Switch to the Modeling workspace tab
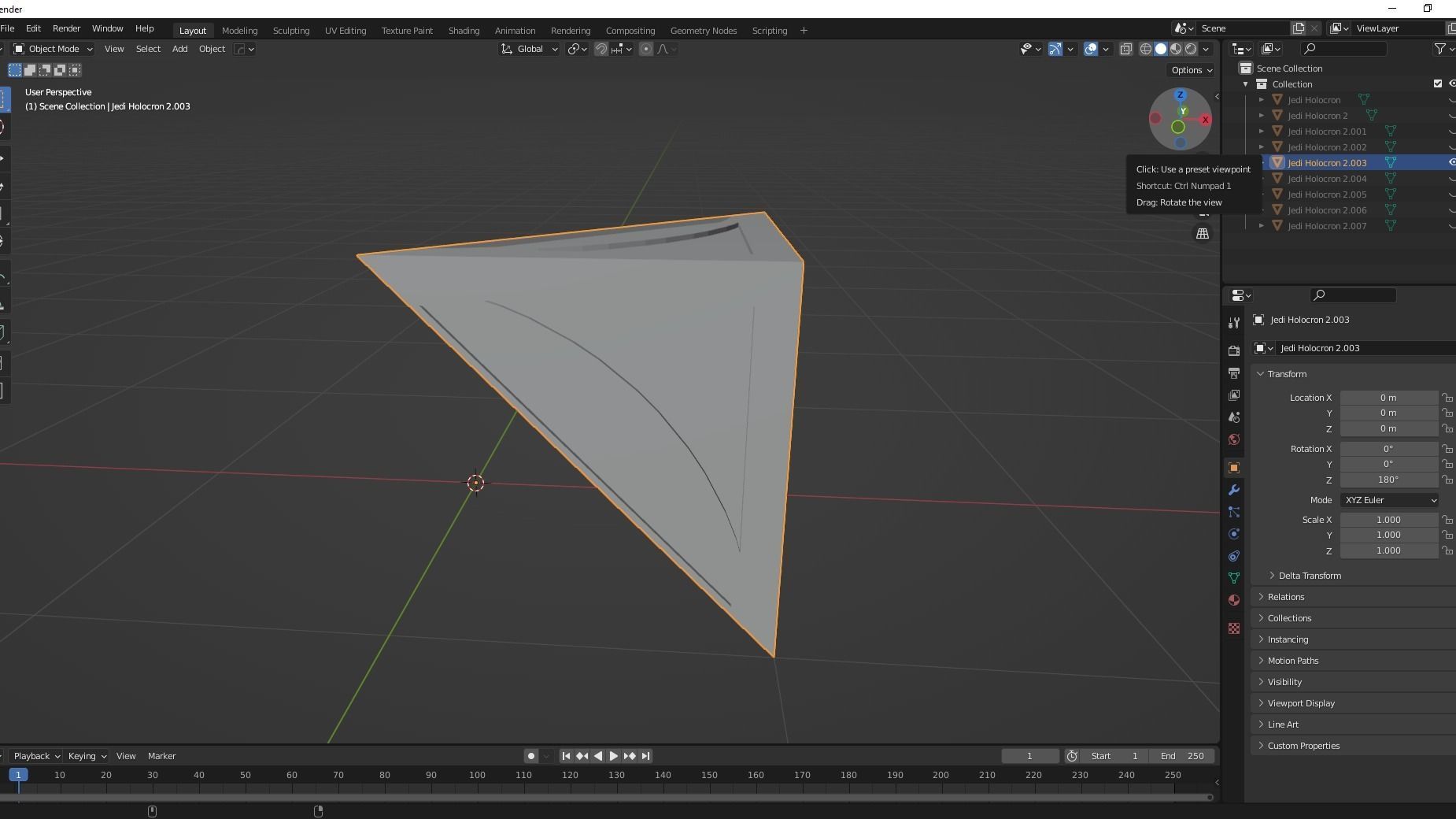Screen dimensions: 1456x819 [239, 31]
